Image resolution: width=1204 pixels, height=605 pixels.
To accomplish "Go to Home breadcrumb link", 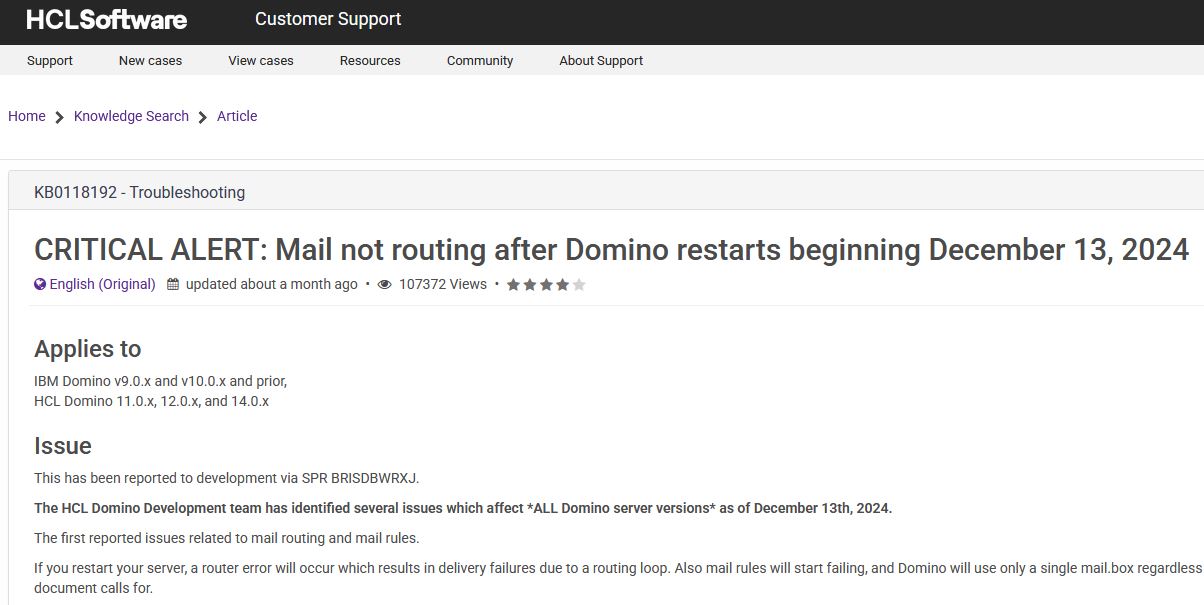I will click(x=27, y=116).
